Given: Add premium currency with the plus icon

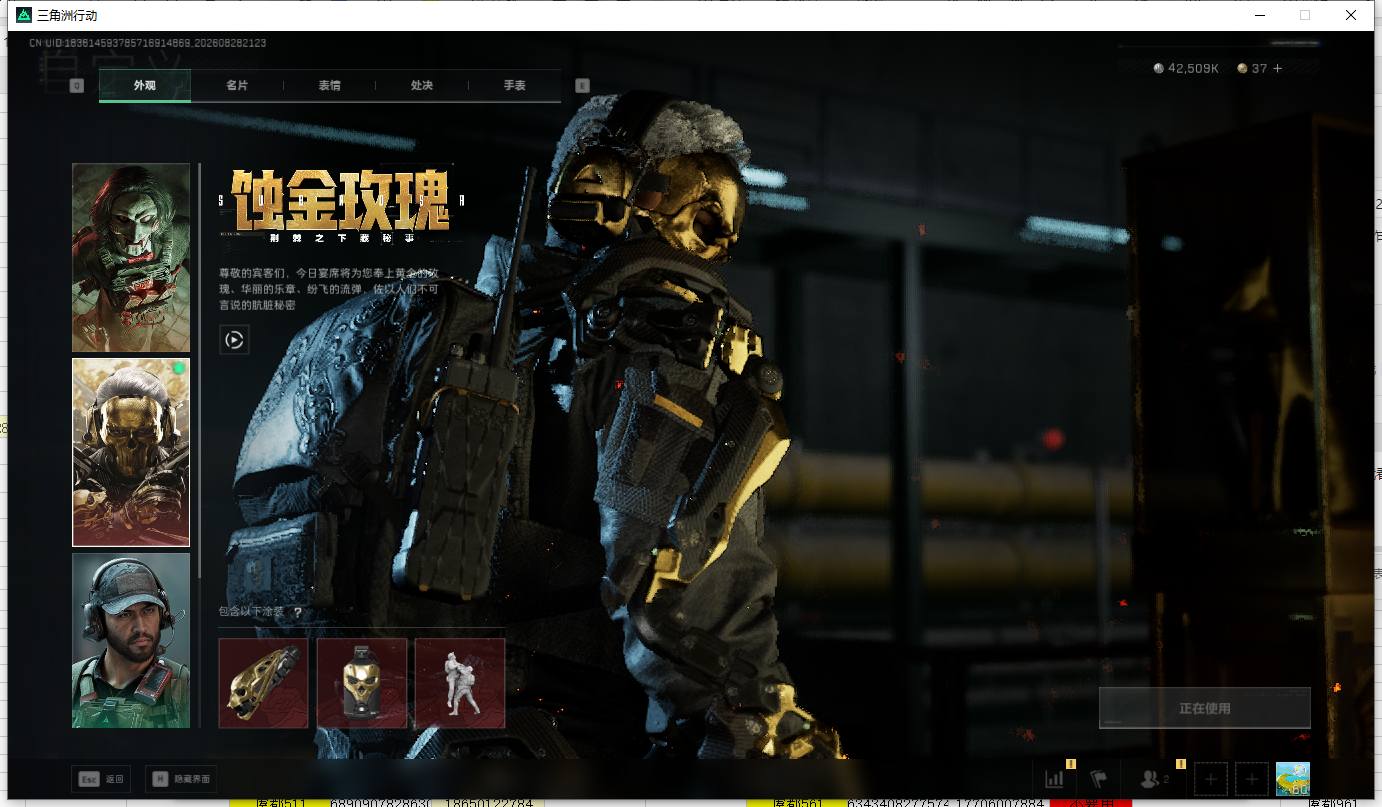Looking at the screenshot, I should [x=1277, y=69].
